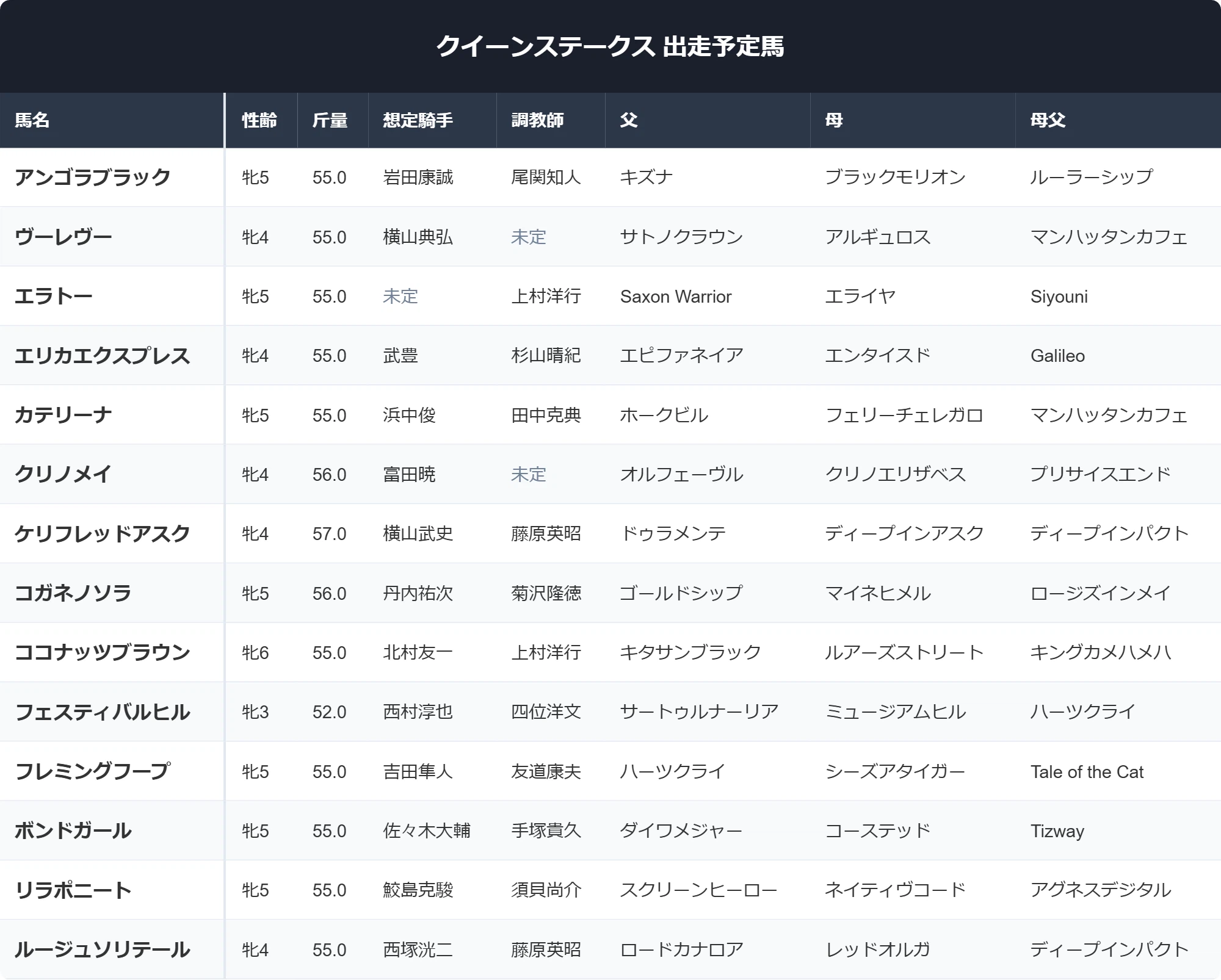Click damsire Tale of the Cat
Image resolution: width=1221 pixels, height=980 pixels.
(1087, 772)
